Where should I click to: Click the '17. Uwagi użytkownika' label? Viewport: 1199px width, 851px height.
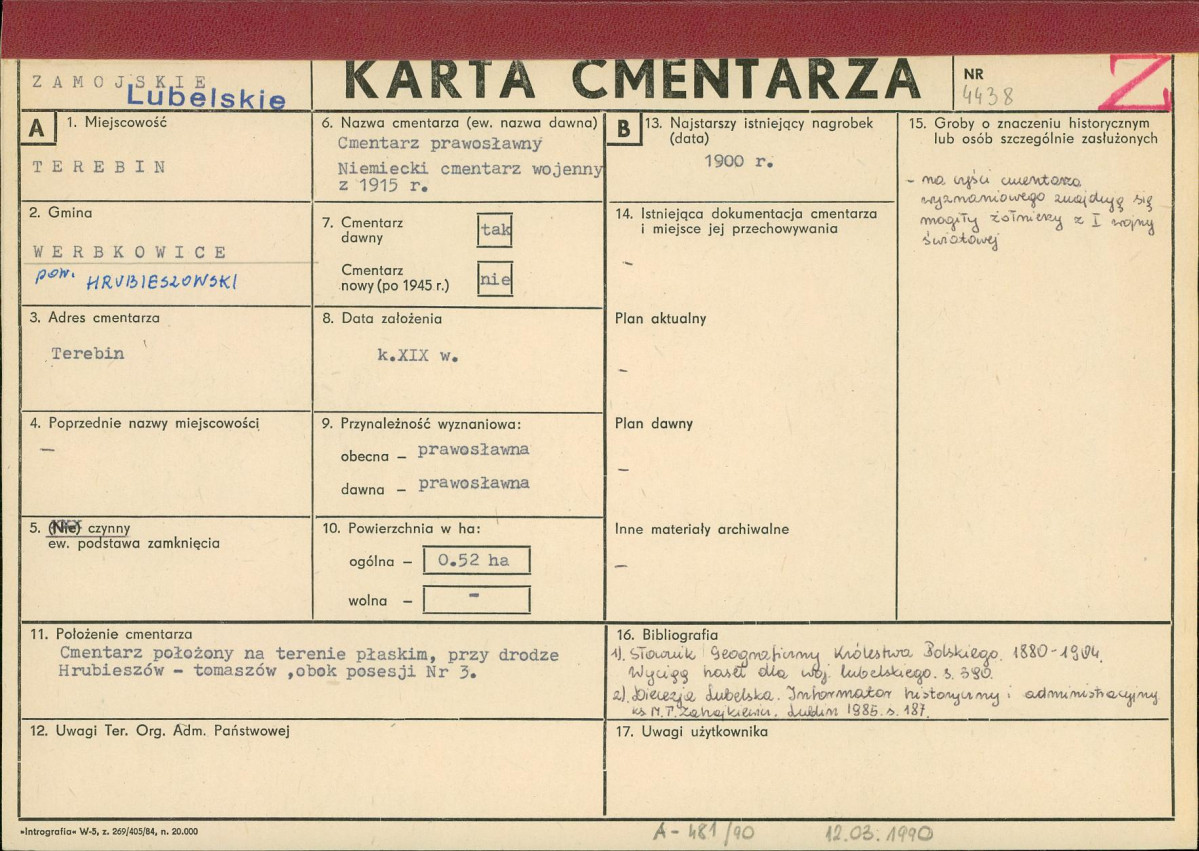tap(691, 732)
